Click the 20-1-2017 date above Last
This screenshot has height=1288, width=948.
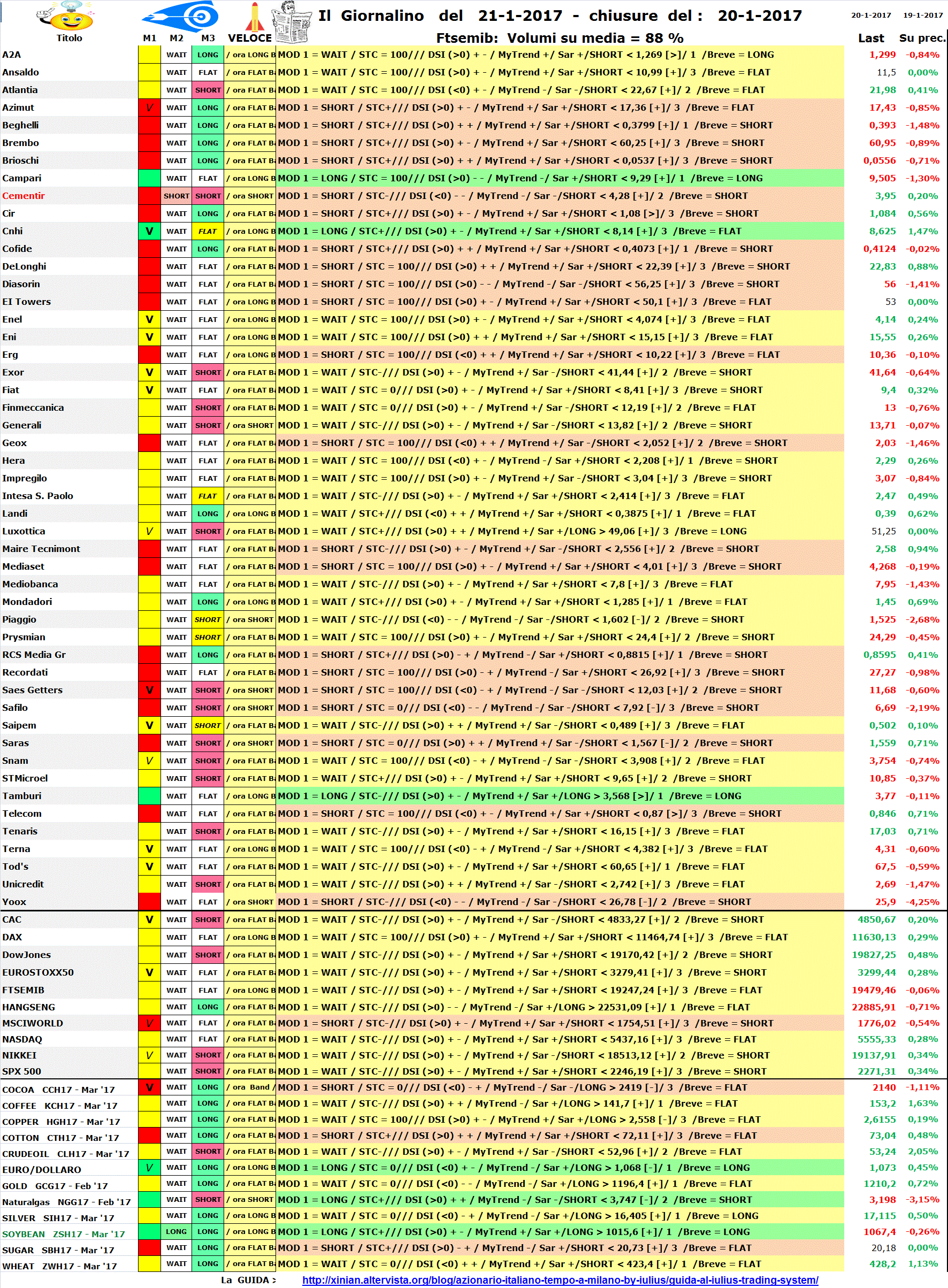tap(871, 15)
